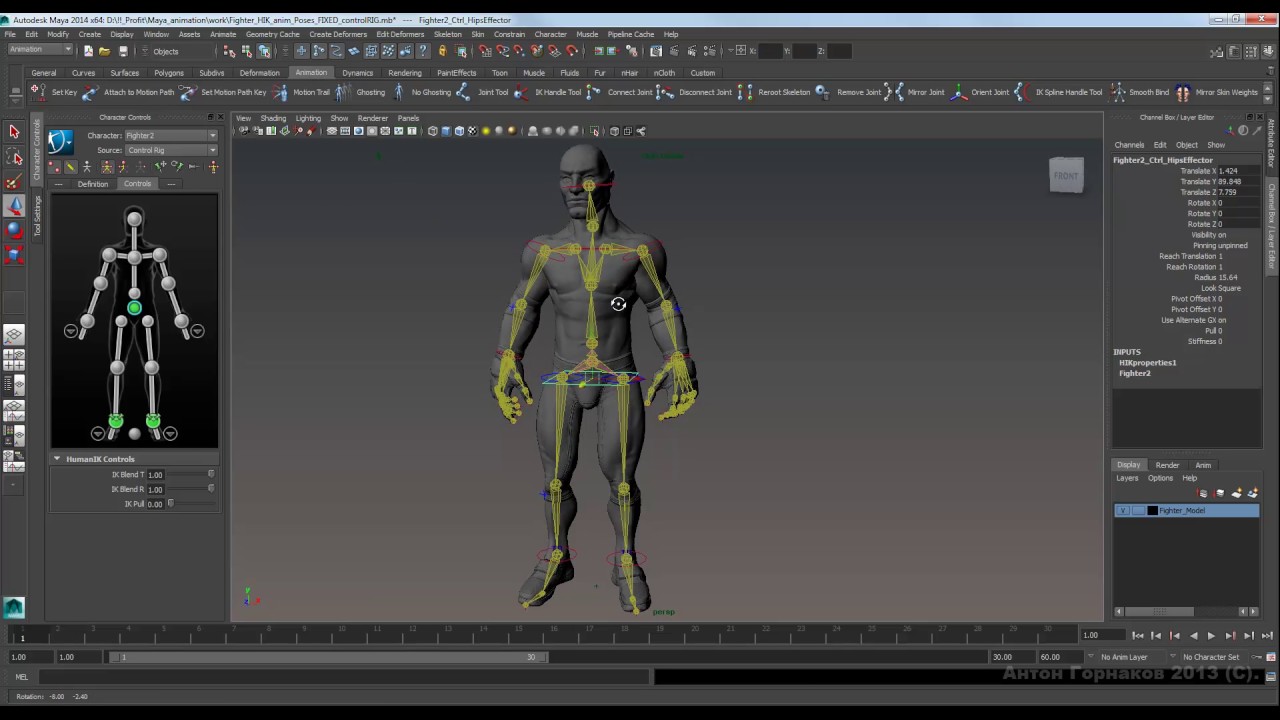Click the Set Key shelf icon
The width and height of the screenshot is (1280, 720).
[37, 92]
